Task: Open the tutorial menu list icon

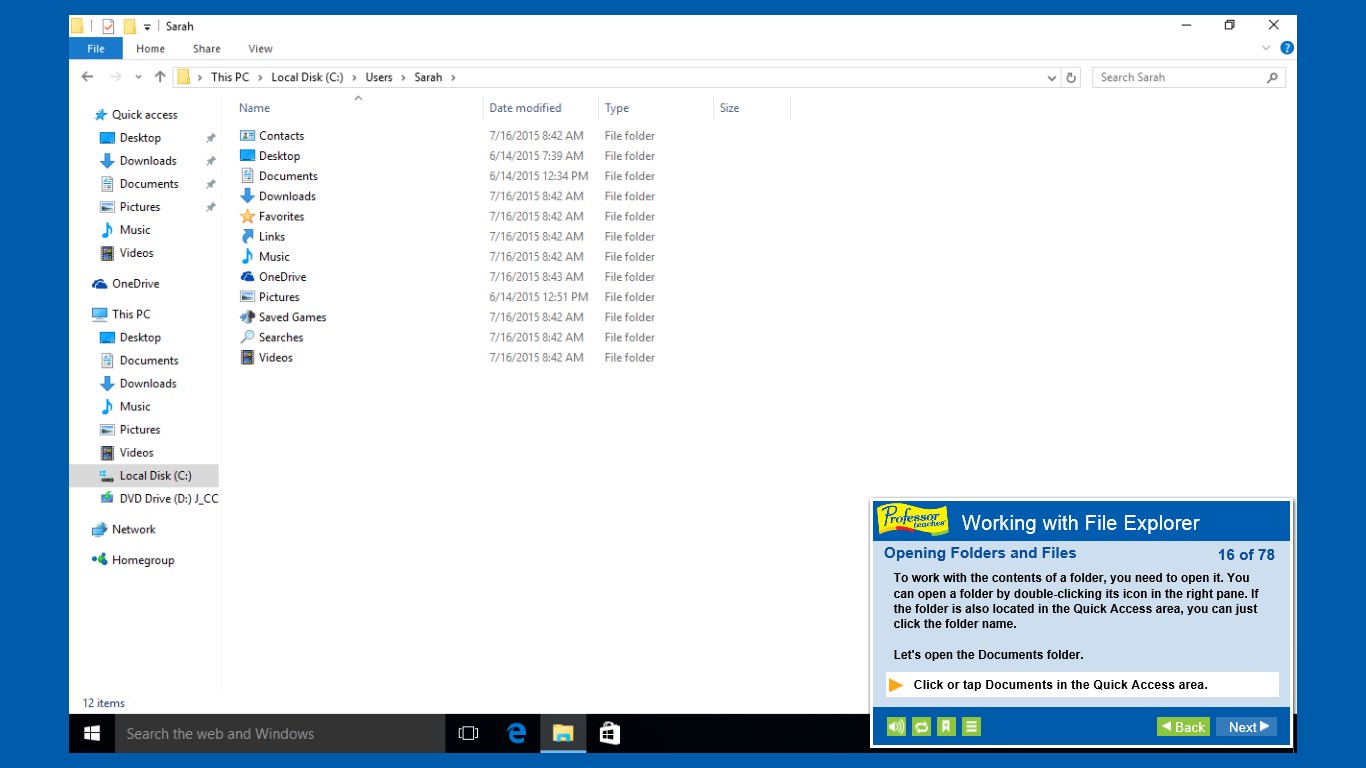Action: [x=971, y=727]
